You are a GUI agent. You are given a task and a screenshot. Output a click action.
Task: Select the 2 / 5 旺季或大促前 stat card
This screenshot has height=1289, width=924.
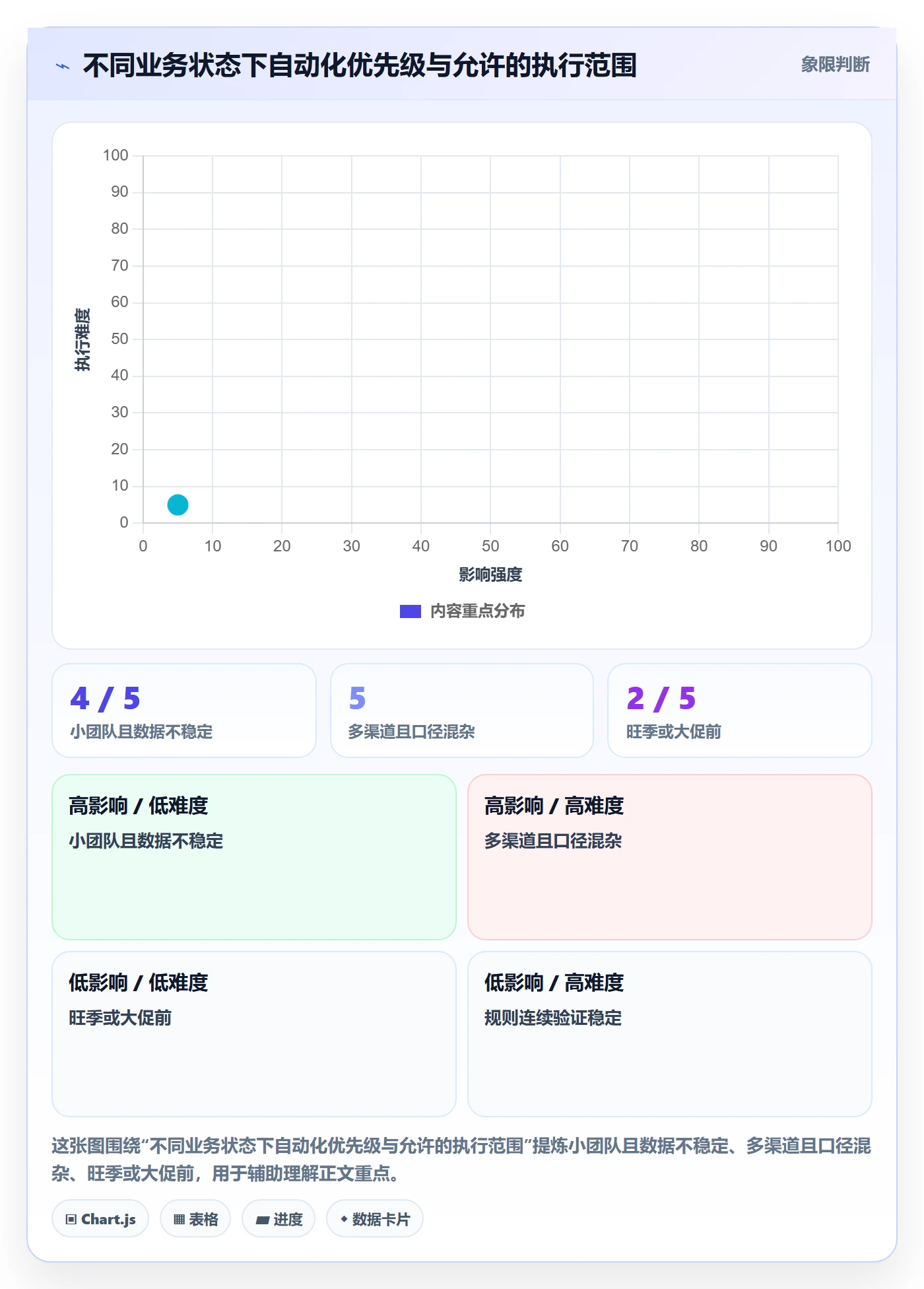(x=740, y=711)
